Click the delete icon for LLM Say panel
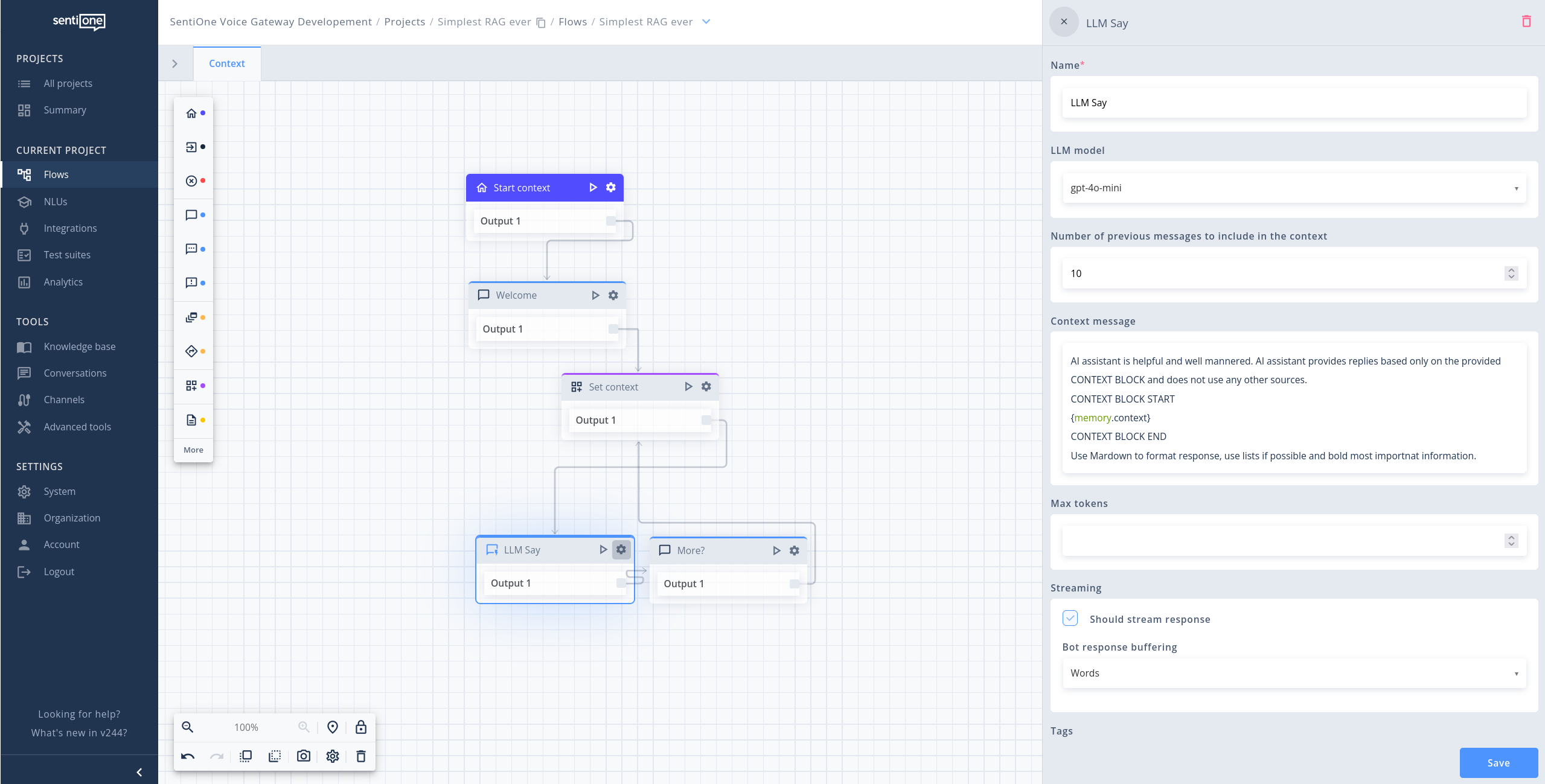 click(1527, 21)
